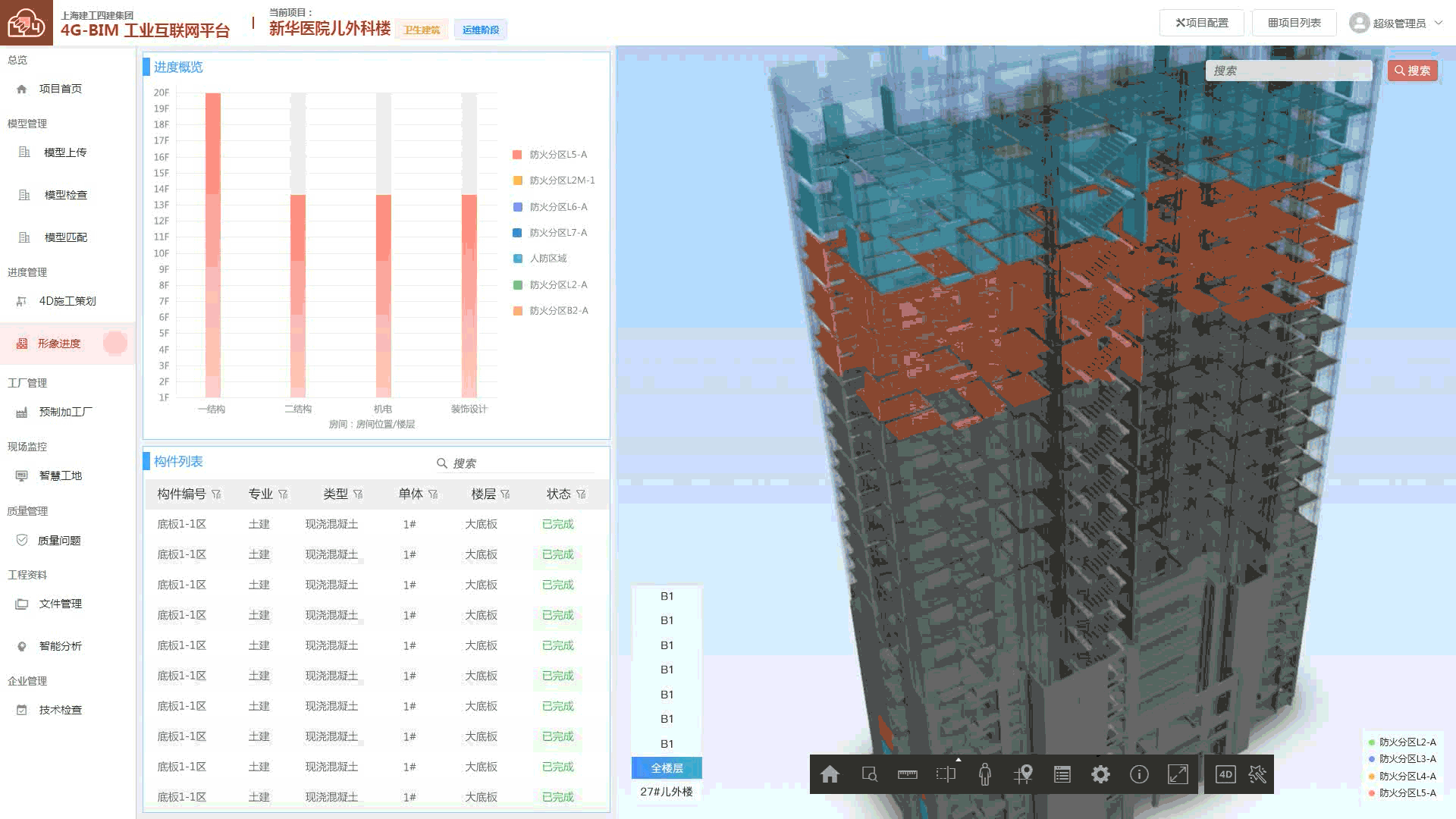Open 4D施工策划 in the sidebar
The width and height of the screenshot is (1456, 819).
point(67,301)
